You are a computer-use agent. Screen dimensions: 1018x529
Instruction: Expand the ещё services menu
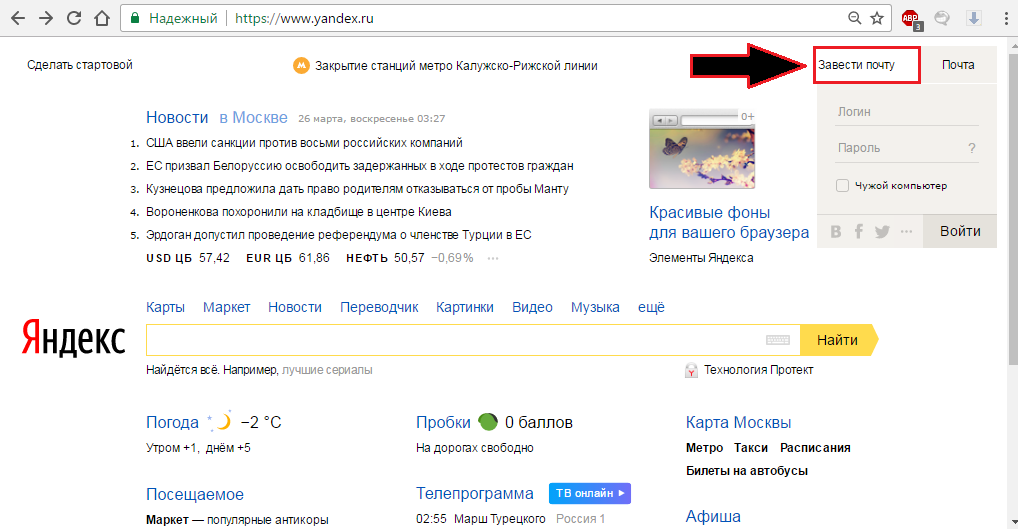(651, 307)
